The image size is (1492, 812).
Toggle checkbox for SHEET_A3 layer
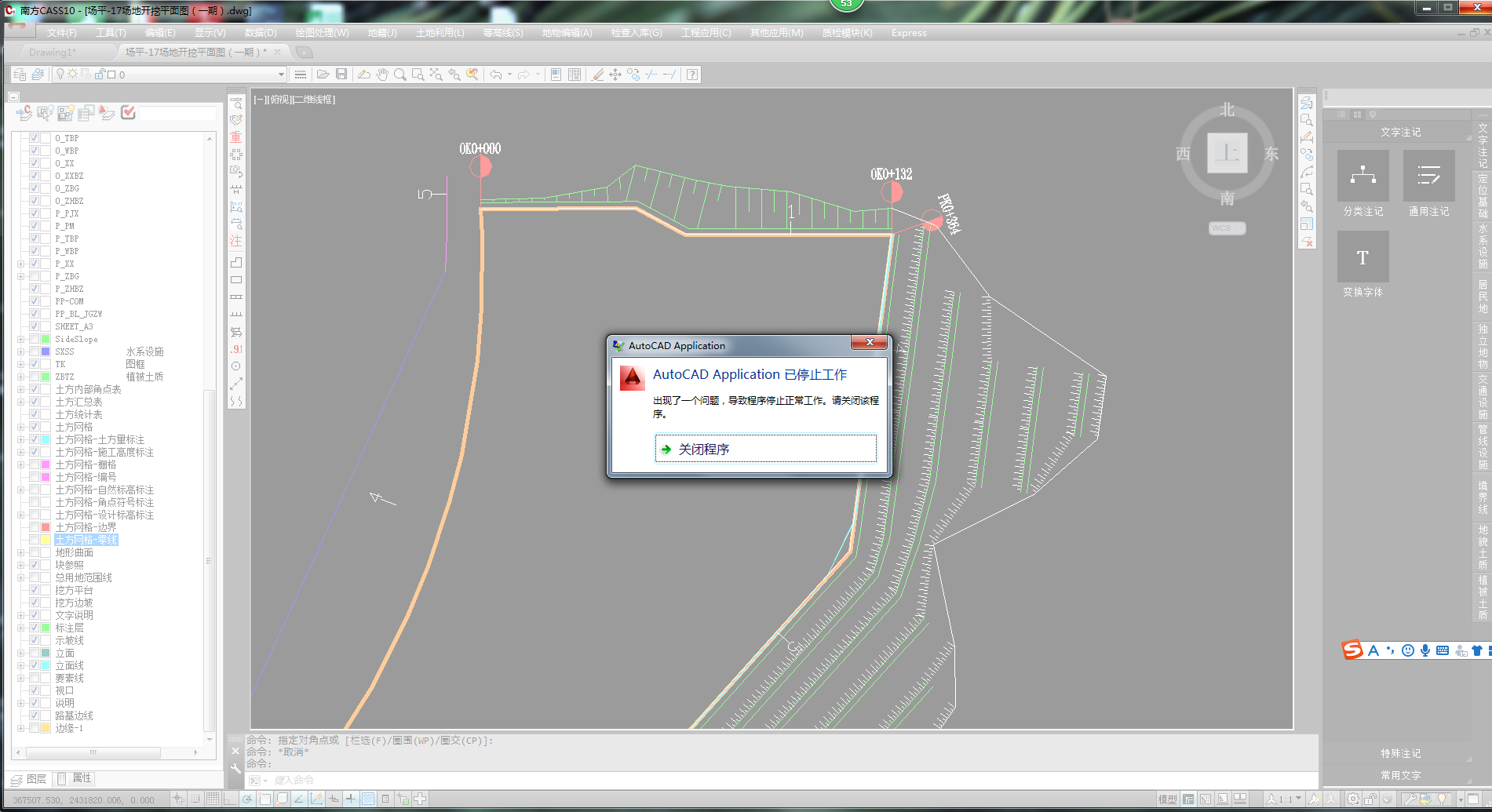click(34, 326)
